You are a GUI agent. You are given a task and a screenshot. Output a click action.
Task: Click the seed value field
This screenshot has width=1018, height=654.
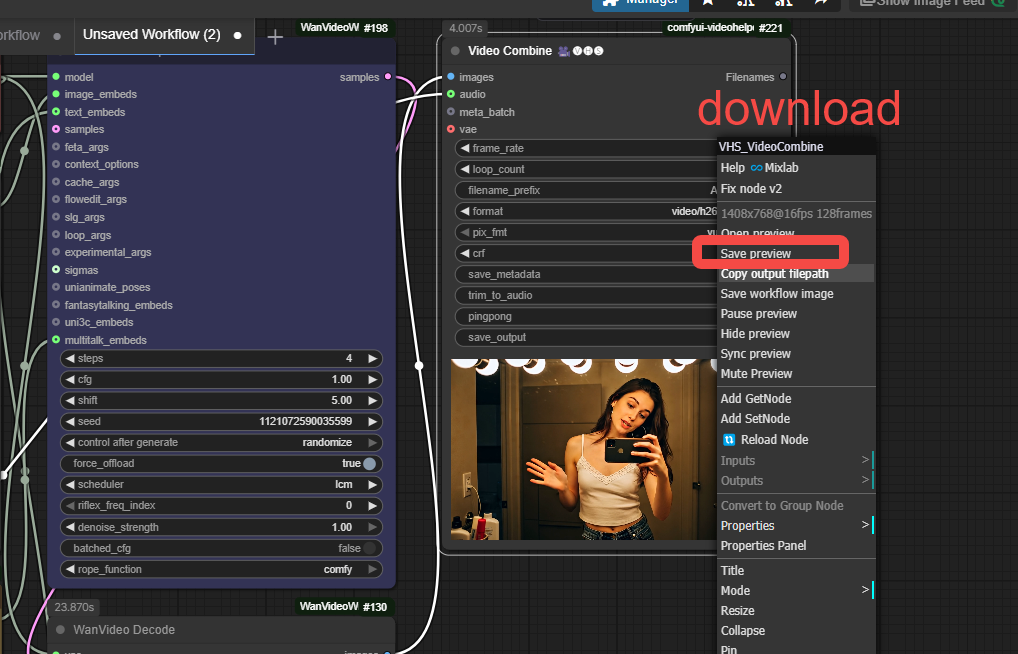tap(221, 421)
